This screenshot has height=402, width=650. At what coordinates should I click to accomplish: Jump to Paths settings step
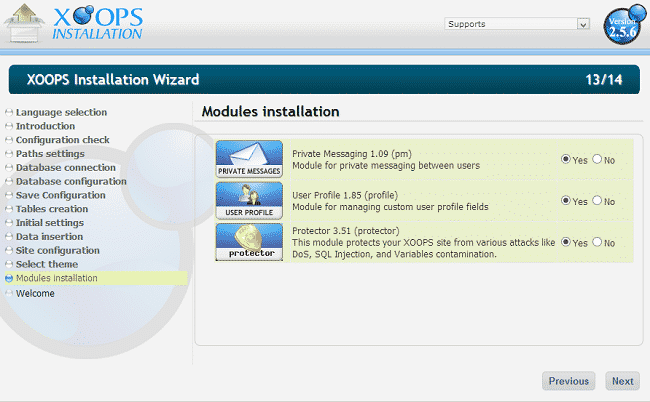click(x=50, y=154)
